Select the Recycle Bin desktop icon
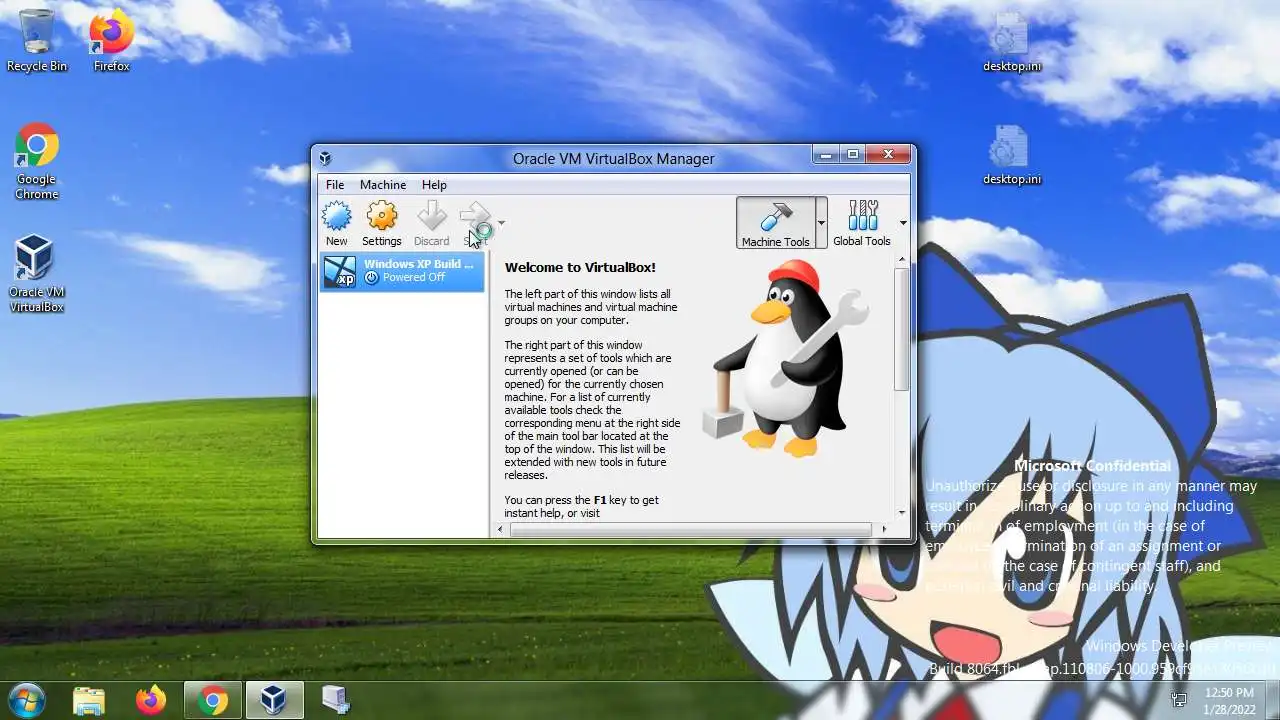The image size is (1280, 720). point(37,40)
